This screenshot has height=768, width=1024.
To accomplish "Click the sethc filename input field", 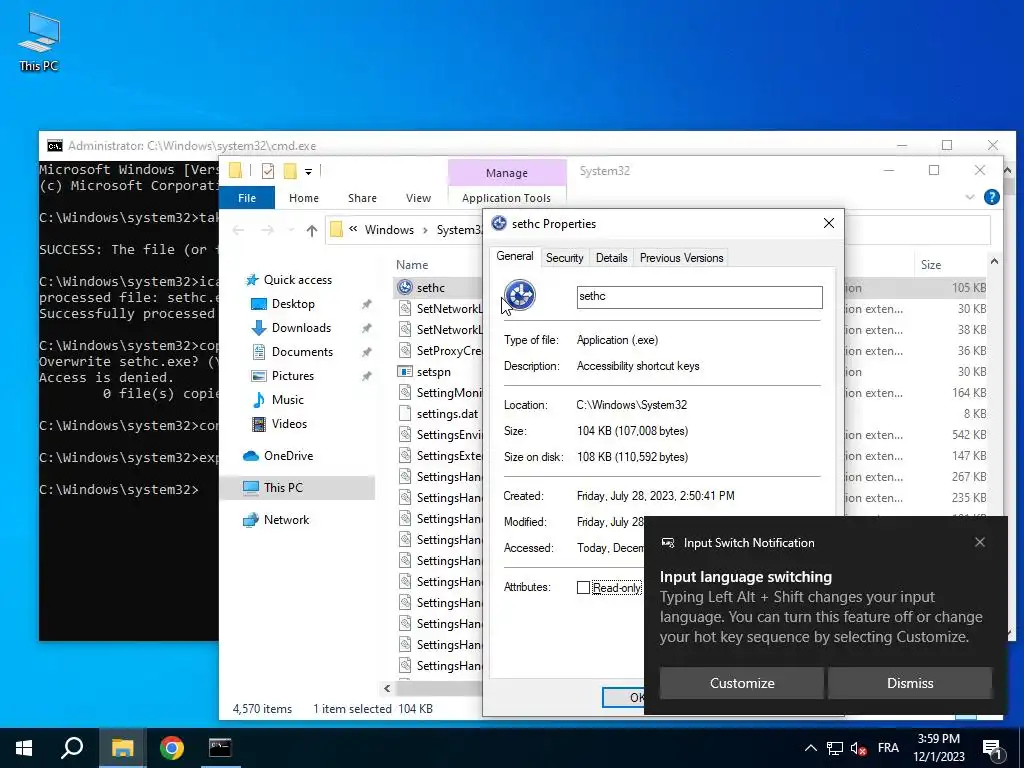I will tap(699, 297).
